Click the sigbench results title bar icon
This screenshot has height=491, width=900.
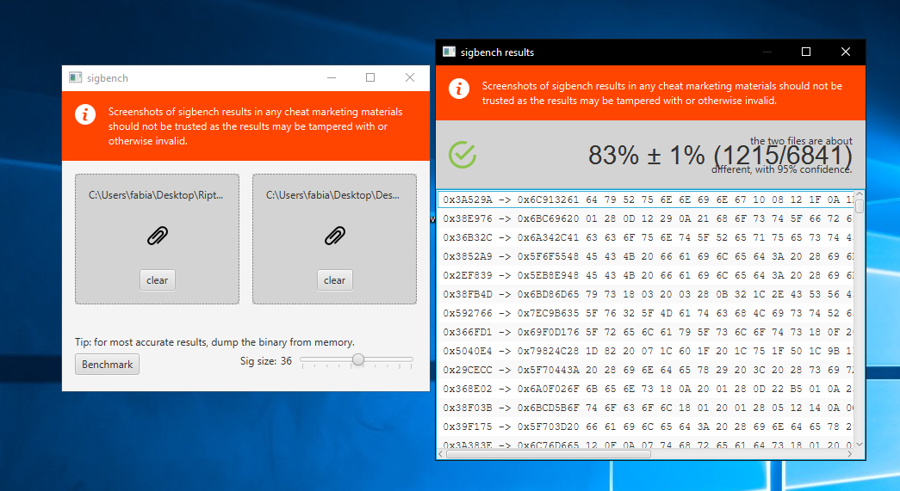coord(450,52)
